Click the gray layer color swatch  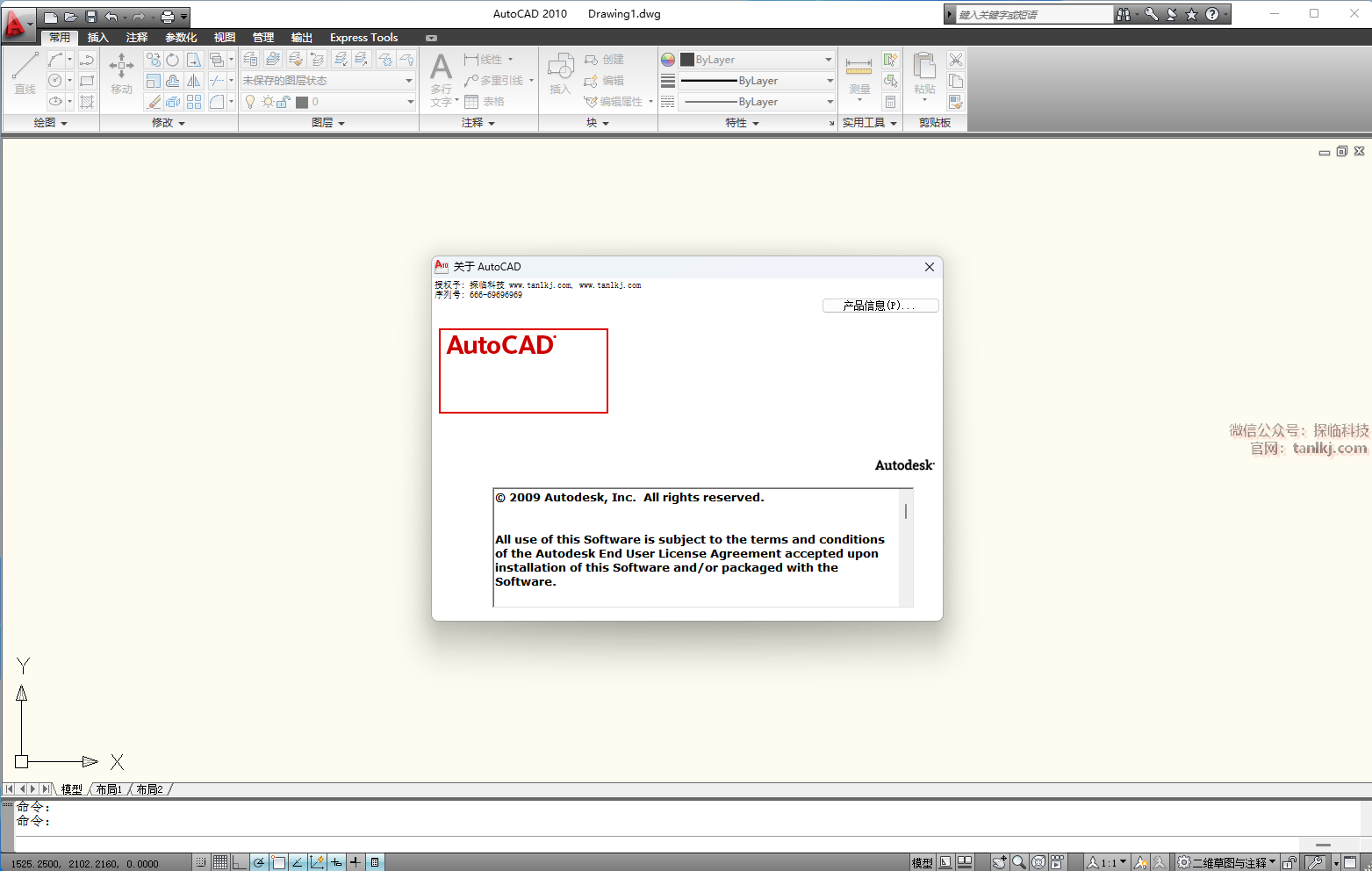302,102
